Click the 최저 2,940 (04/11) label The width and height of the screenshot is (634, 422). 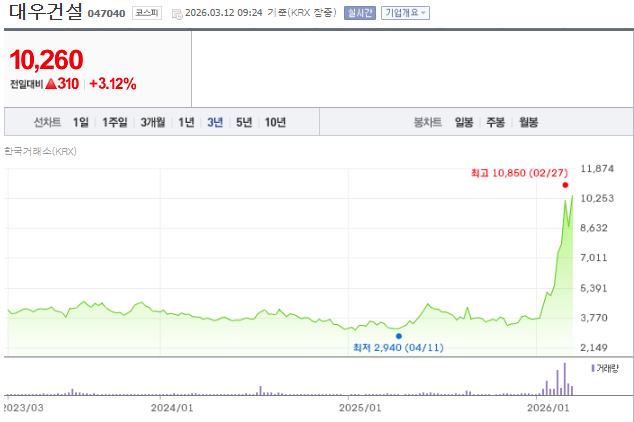398,348
